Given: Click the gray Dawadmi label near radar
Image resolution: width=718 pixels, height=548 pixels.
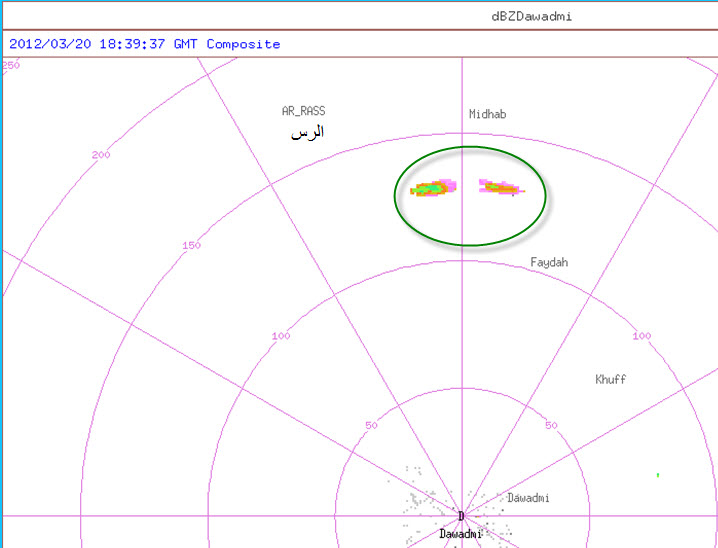Looking at the screenshot, I should tap(528, 498).
